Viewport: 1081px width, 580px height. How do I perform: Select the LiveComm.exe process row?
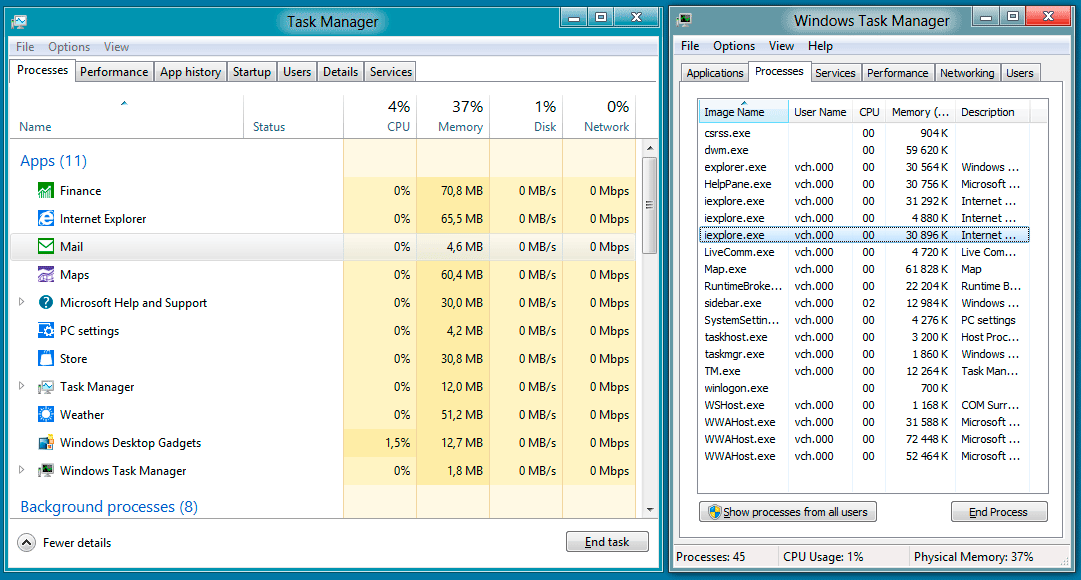point(864,252)
